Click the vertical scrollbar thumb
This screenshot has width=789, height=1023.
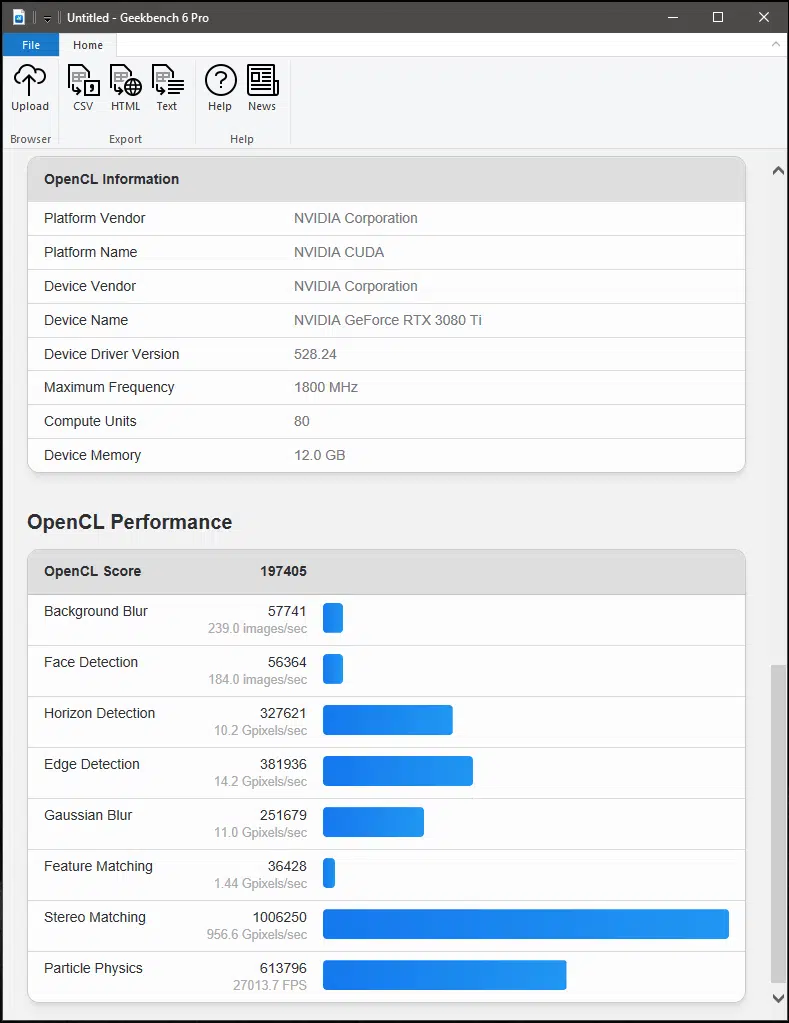(778, 823)
